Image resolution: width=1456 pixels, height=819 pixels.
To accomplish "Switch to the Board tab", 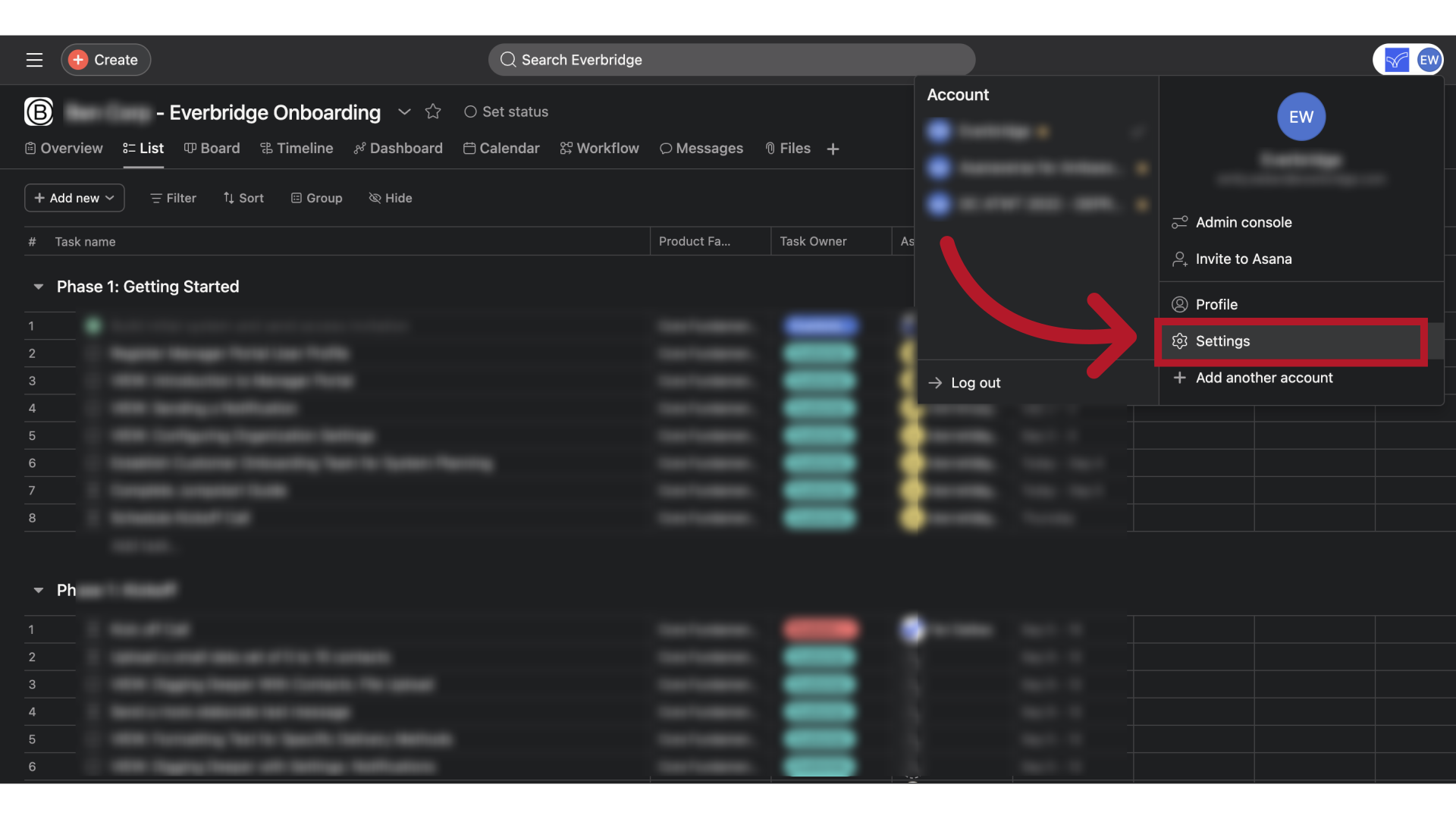I will click(212, 149).
